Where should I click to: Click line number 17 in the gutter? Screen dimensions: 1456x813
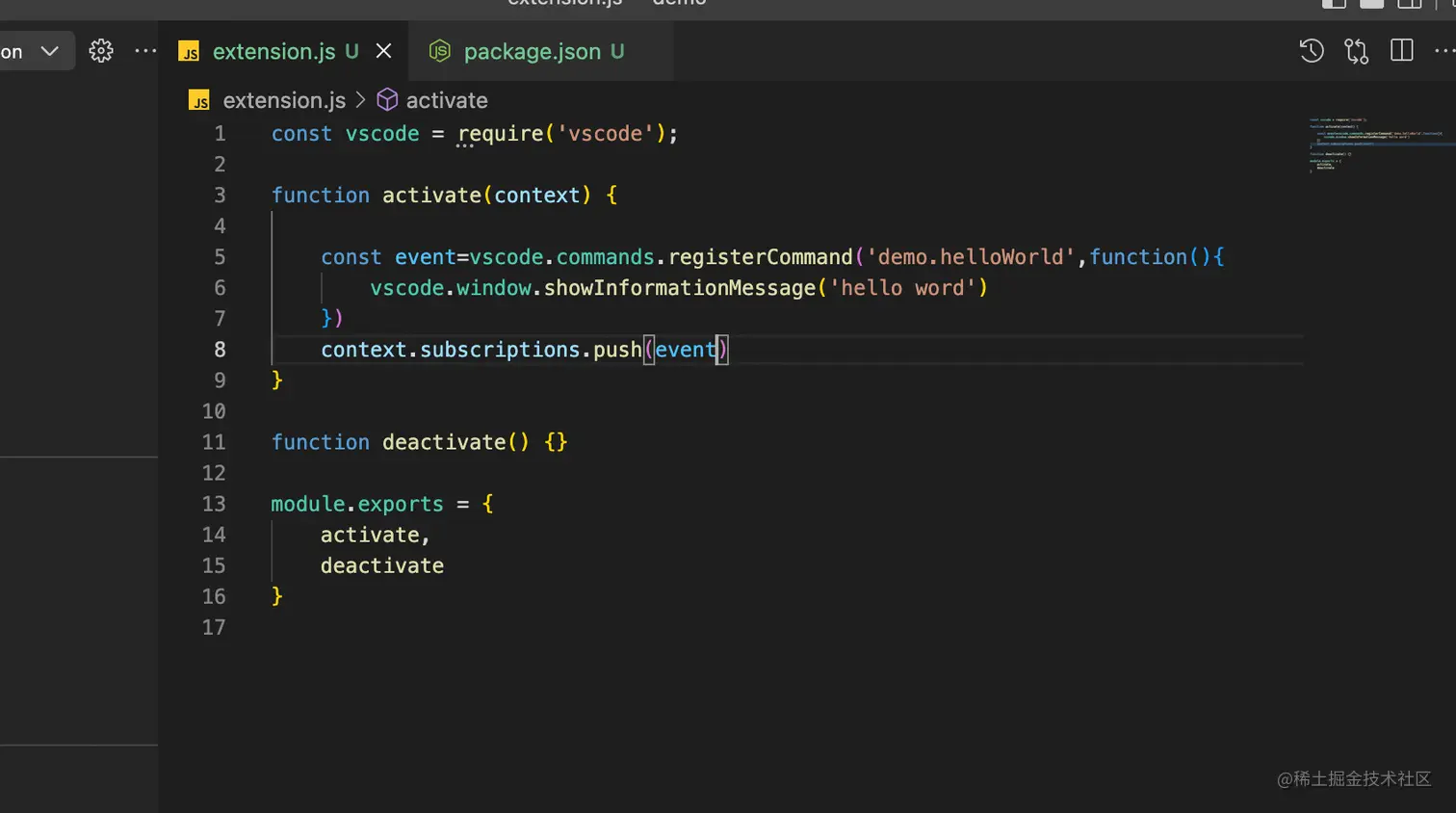[x=214, y=627]
